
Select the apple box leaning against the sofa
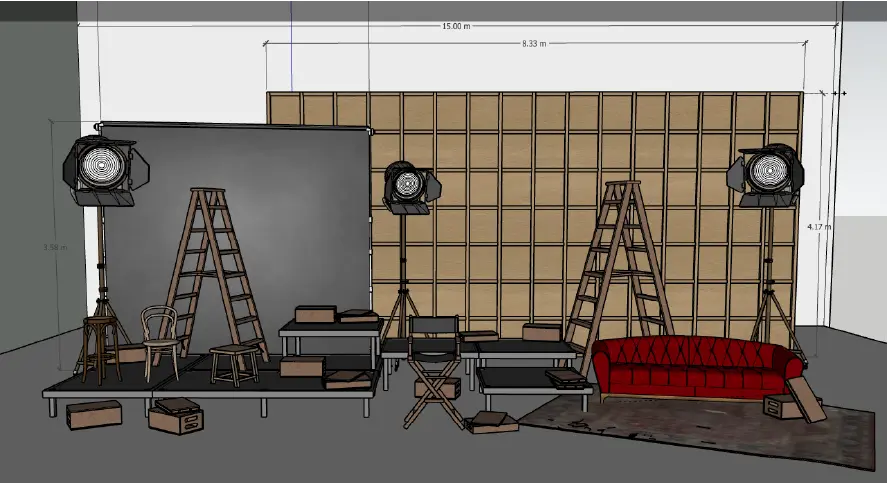pos(803,398)
